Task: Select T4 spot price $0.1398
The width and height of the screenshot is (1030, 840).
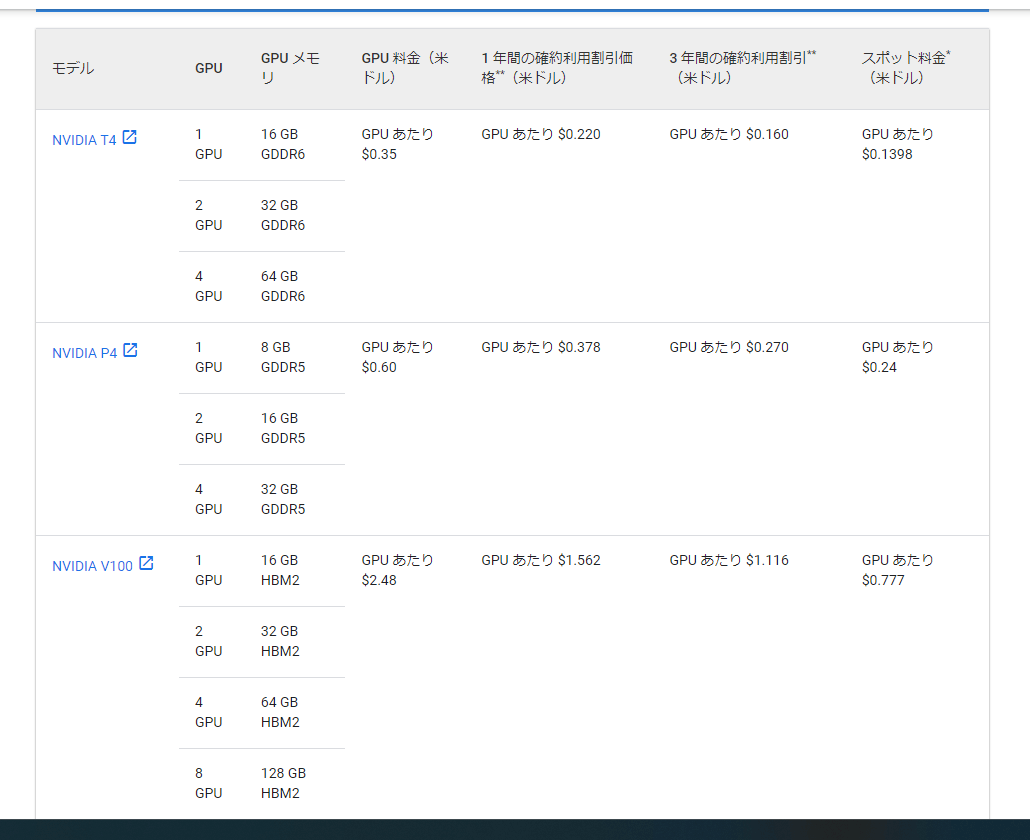Action: click(898, 144)
